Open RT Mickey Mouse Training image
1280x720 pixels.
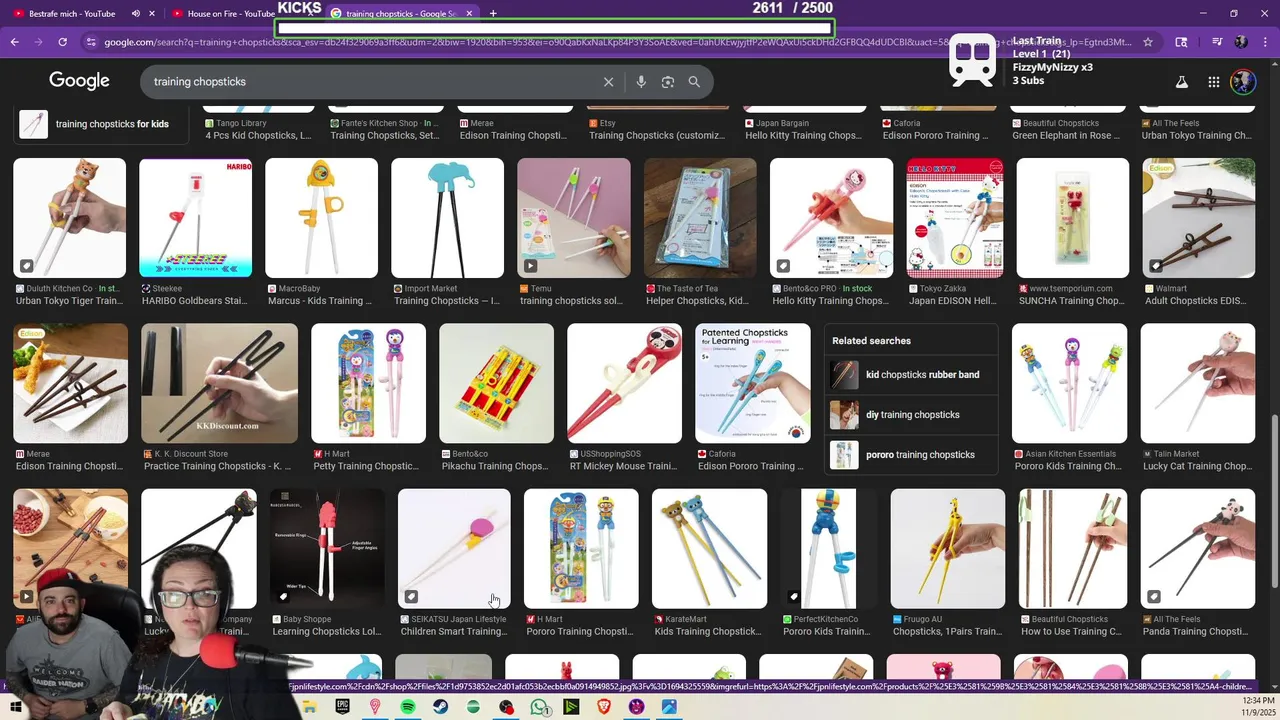click(x=624, y=383)
